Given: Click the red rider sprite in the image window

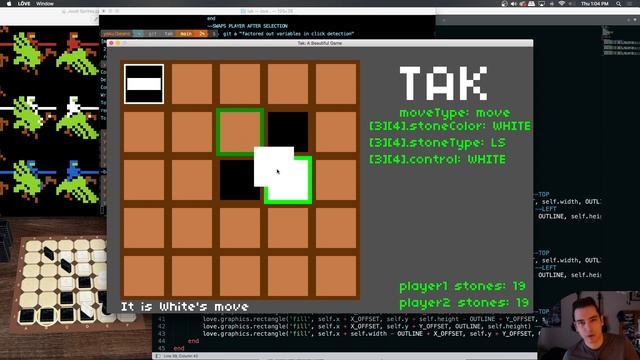Looking at the screenshot, I should [x=78, y=53].
